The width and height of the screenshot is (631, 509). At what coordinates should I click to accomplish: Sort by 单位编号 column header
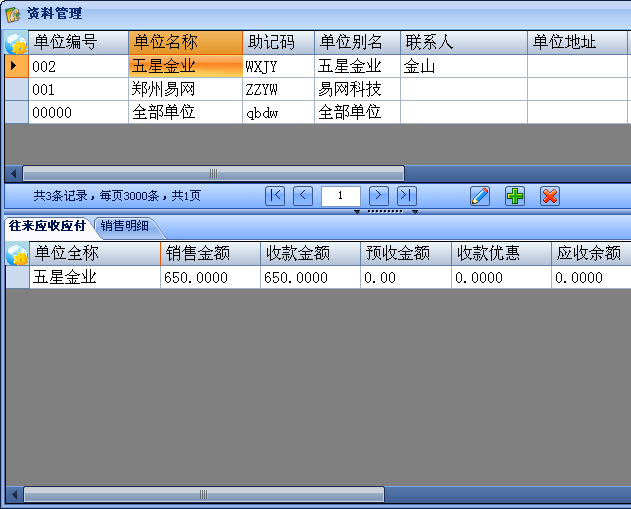pyautogui.click(x=78, y=42)
